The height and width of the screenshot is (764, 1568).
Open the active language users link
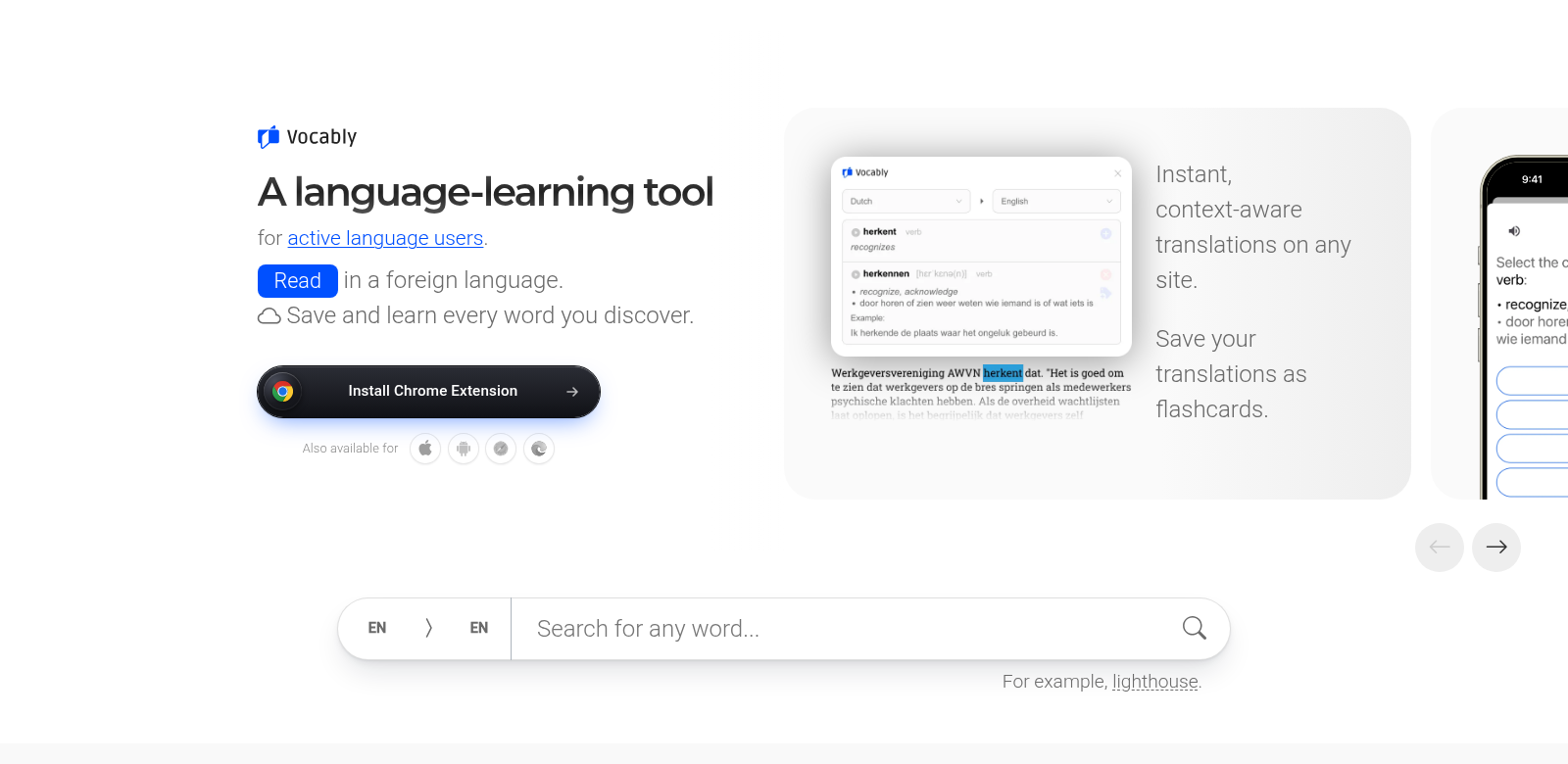(385, 238)
